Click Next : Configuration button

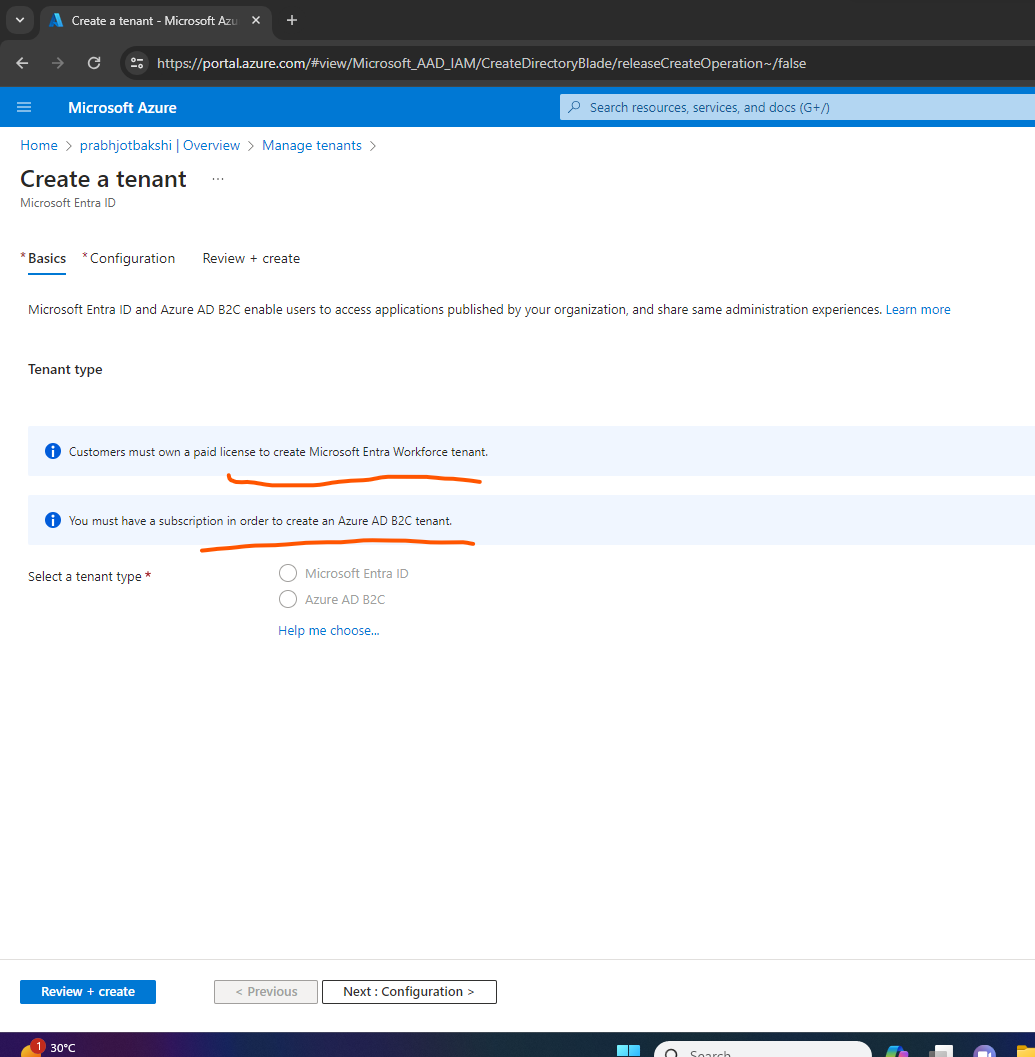pos(409,992)
